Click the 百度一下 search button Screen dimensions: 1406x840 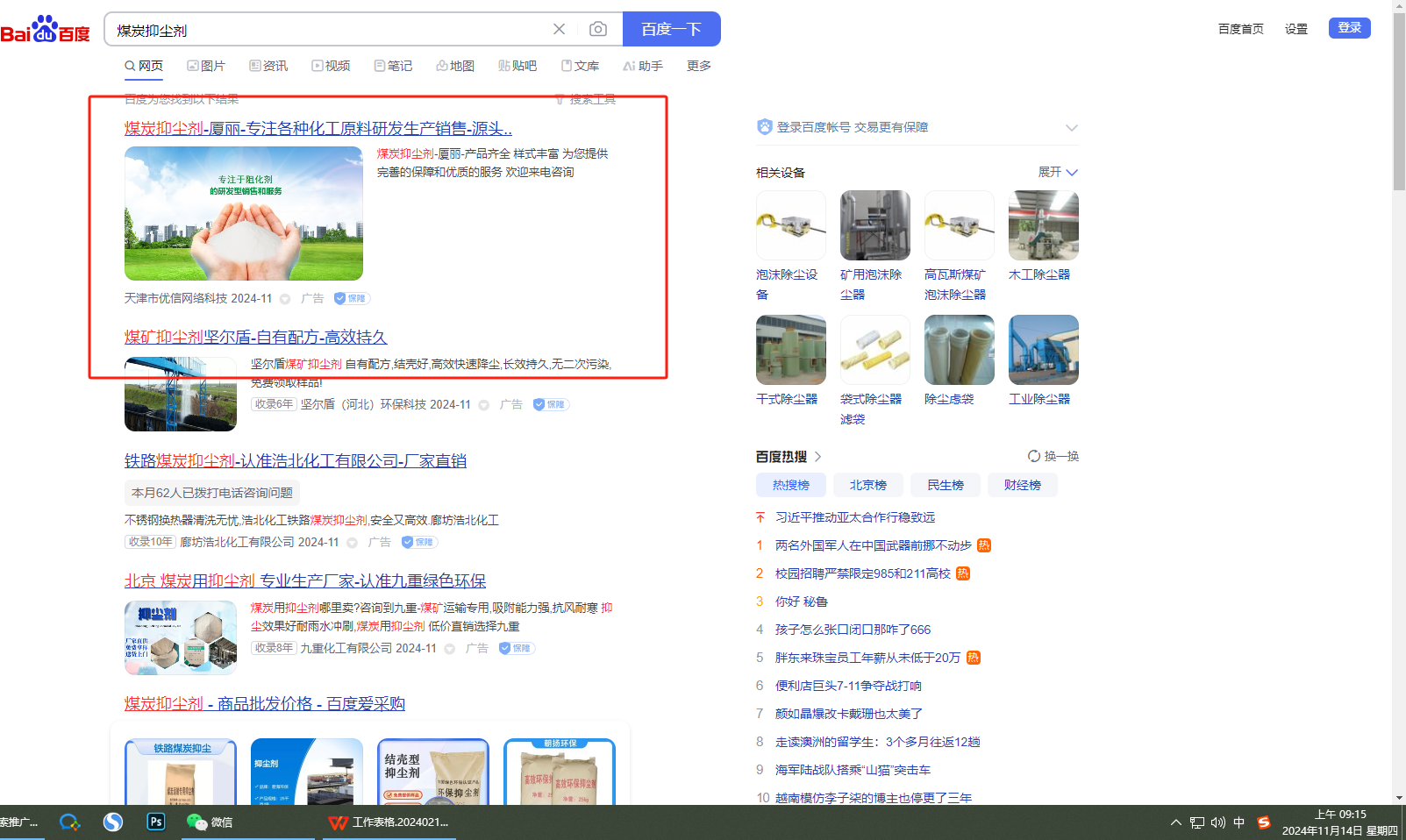click(672, 29)
